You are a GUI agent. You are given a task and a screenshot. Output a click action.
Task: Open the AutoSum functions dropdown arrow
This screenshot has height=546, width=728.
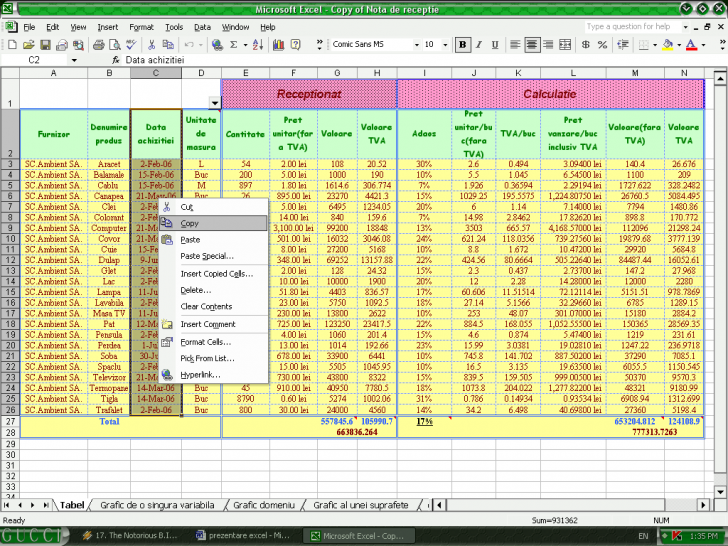click(x=245, y=45)
